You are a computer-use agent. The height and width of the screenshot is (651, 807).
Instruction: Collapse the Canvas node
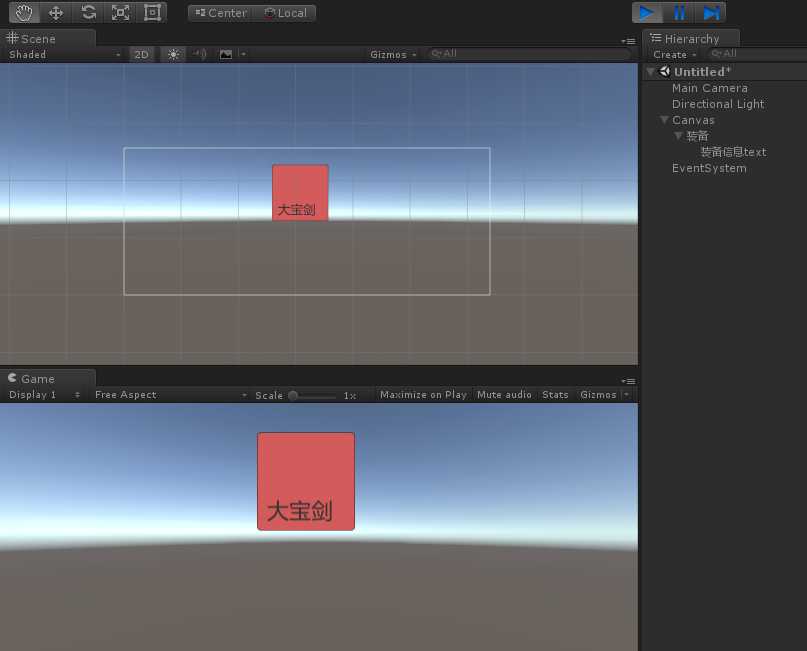pyautogui.click(x=664, y=120)
